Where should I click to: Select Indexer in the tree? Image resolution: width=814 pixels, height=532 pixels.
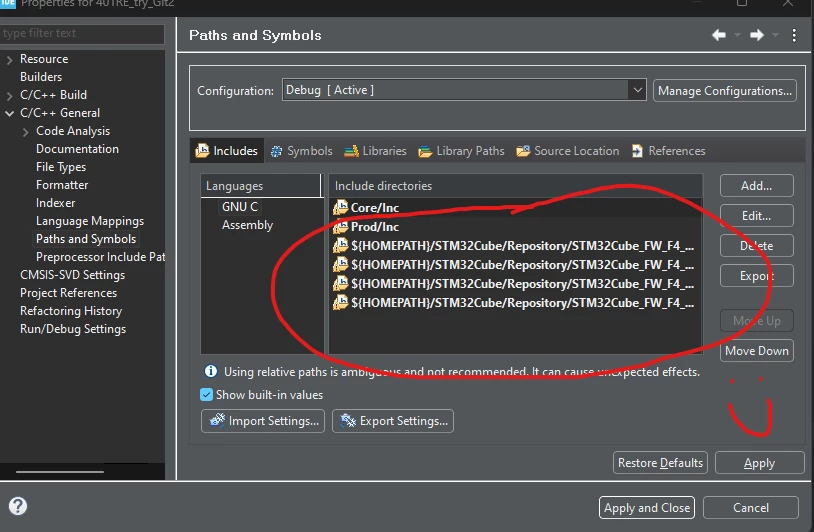[56, 203]
